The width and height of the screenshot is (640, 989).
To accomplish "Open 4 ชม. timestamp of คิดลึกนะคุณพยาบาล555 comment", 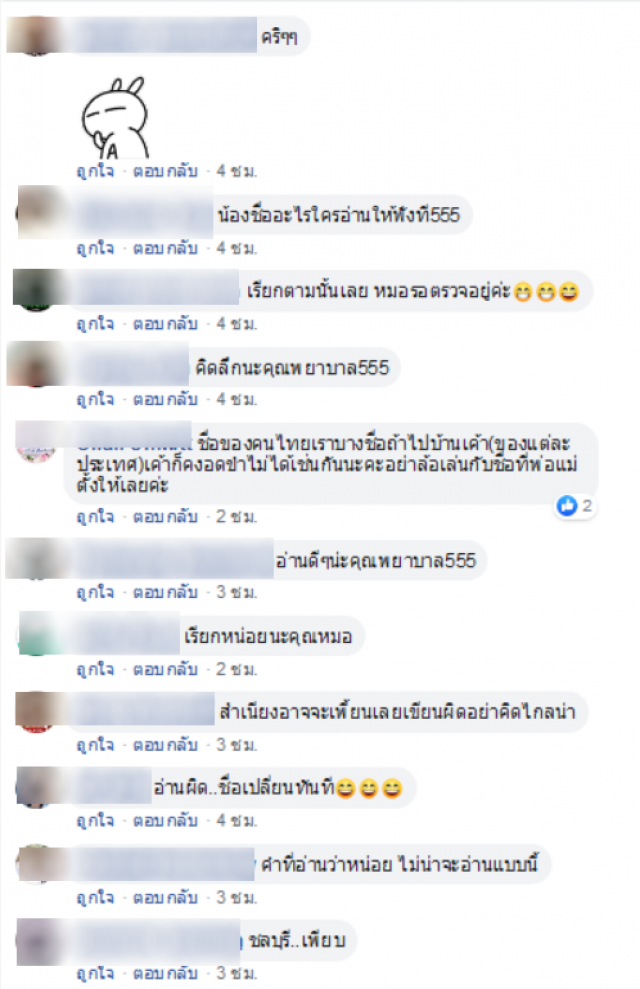I will pyautogui.click(x=236, y=399).
